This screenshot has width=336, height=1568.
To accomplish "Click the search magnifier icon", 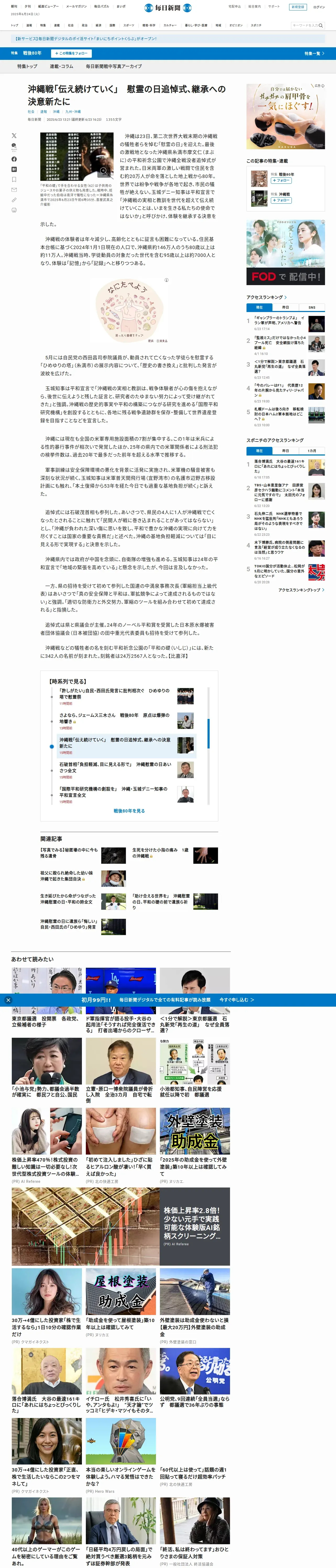I will tap(321, 26).
